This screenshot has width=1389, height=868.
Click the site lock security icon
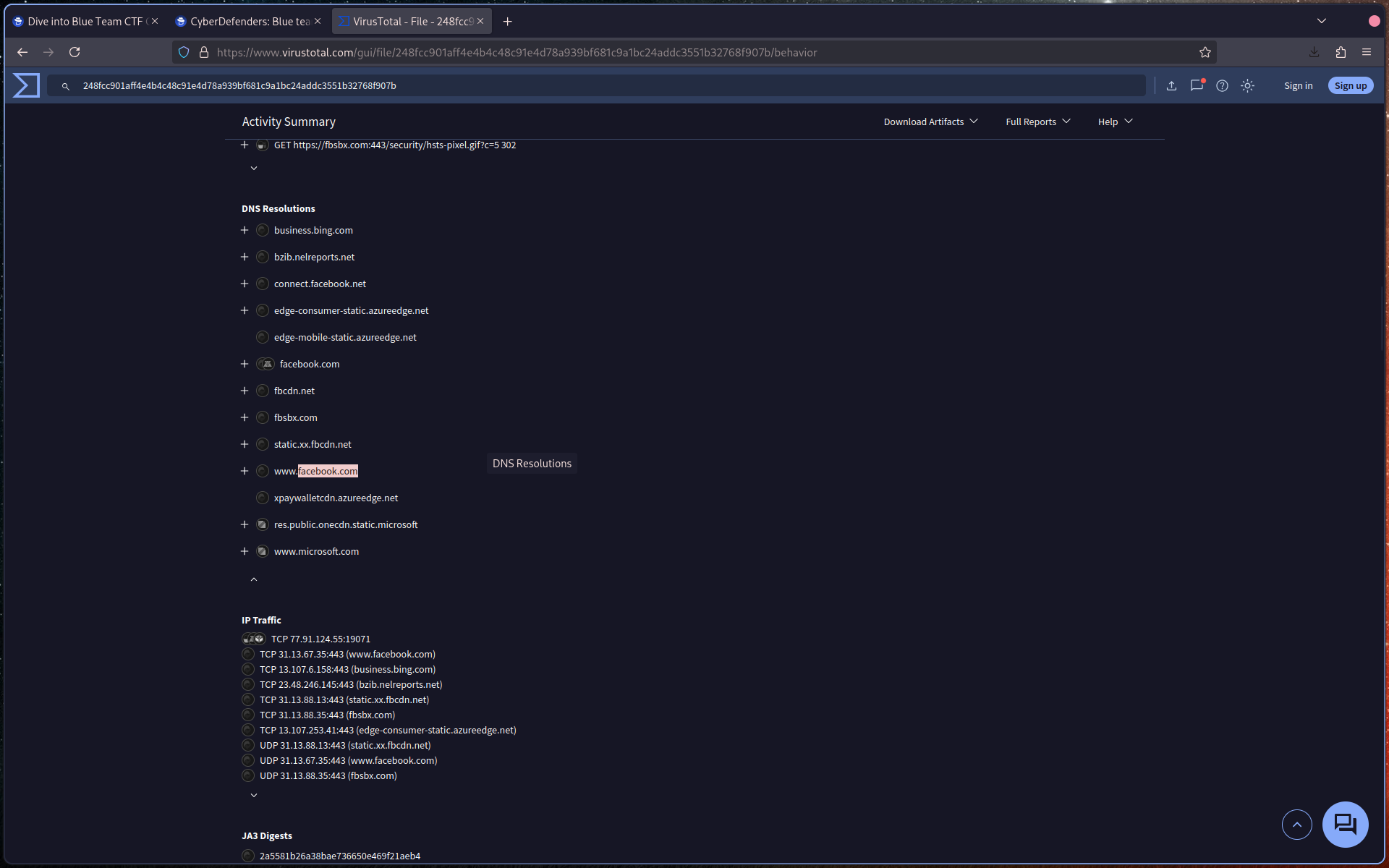point(204,52)
